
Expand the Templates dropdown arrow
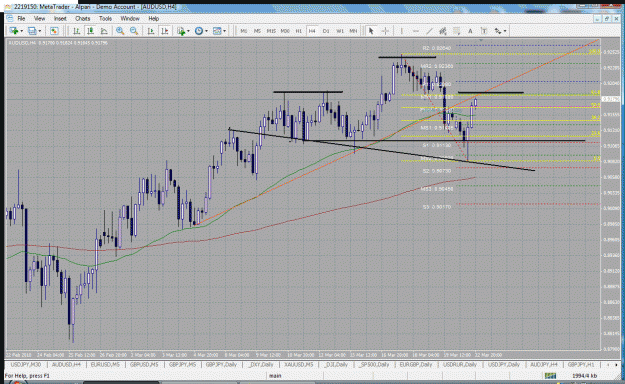pos(224,31)
